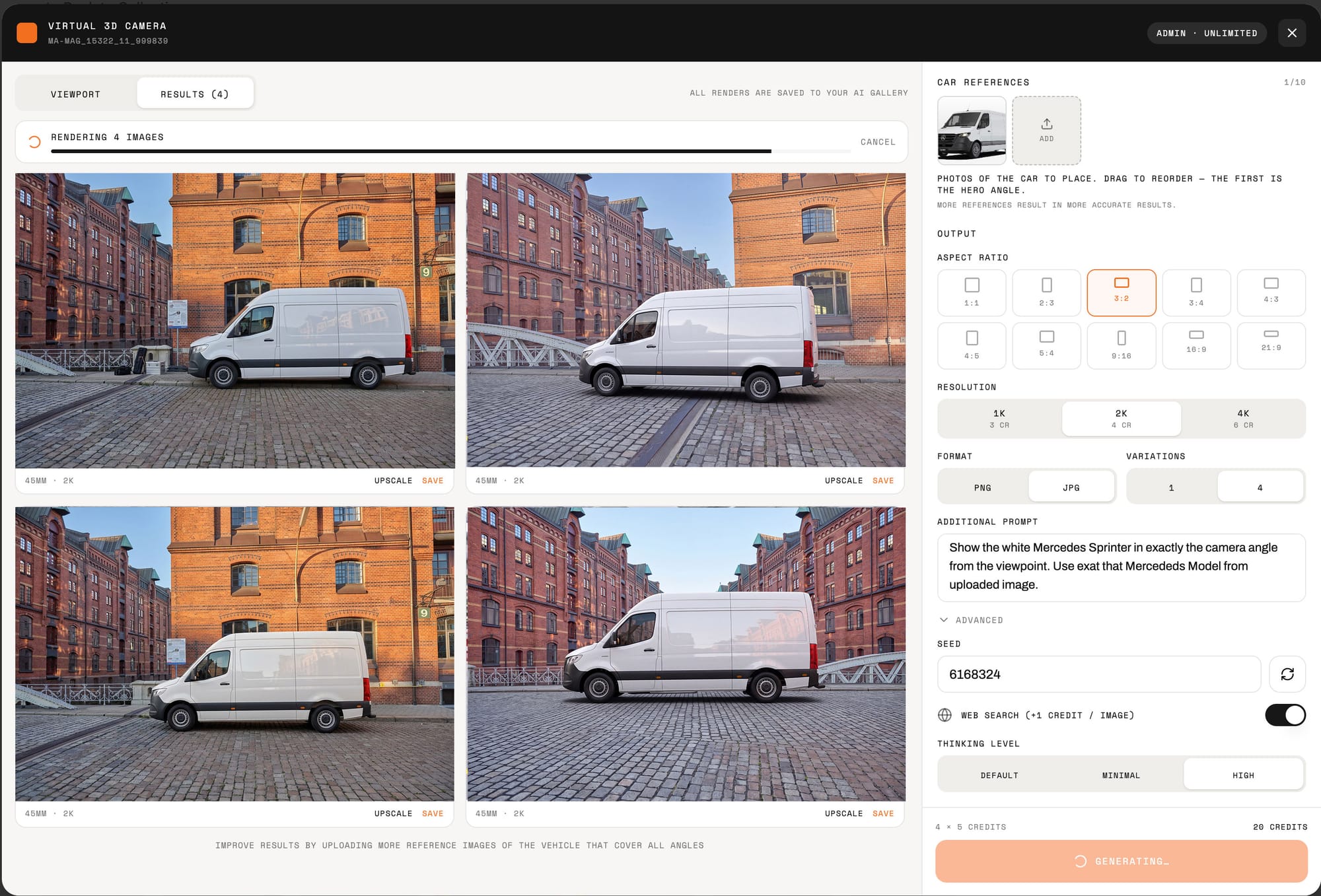This screenshot has height=896, width=1321.
Task: Select the 21:9 aspect ratio
Action: coord(1271,345)
